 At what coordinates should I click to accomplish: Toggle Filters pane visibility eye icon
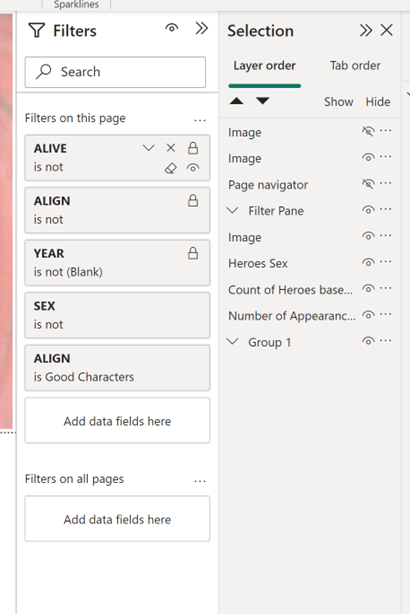[x=172, y=28]
